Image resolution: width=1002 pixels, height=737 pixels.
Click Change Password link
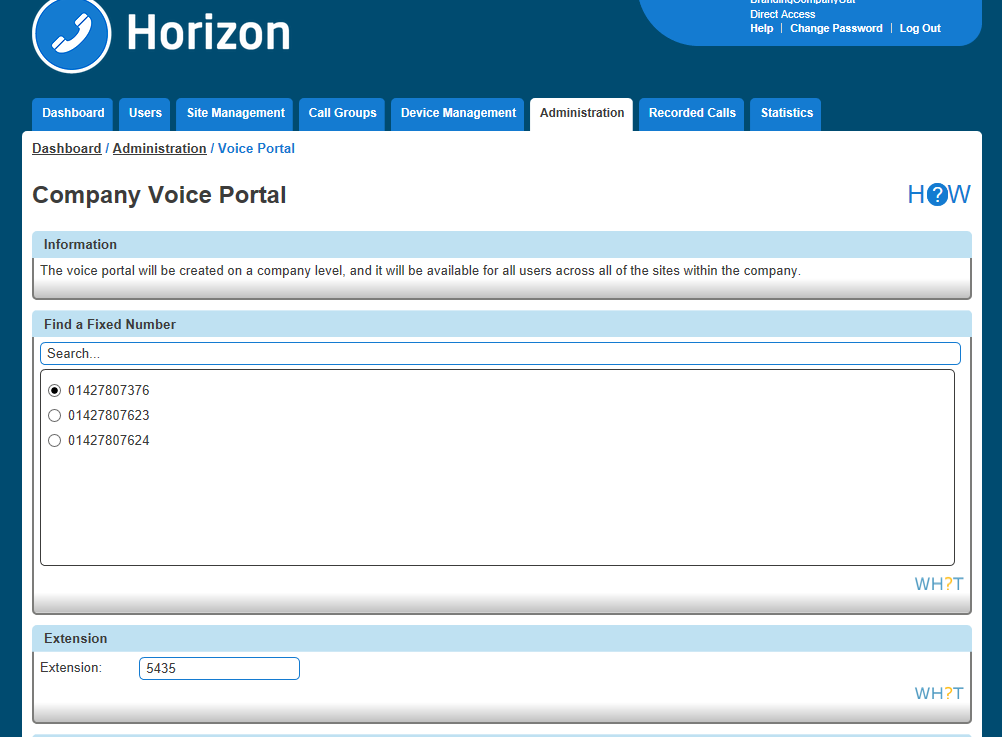pos(836,28)
